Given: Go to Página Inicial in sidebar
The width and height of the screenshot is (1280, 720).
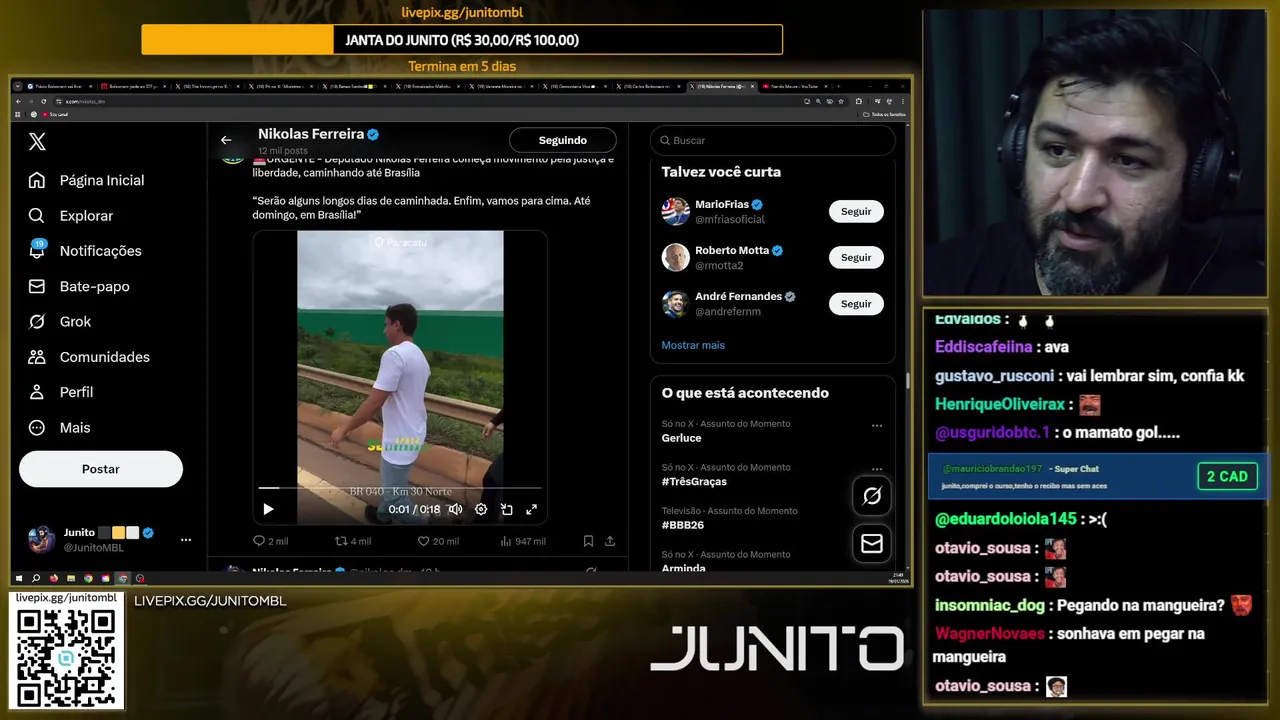Looking at the screenshot, I should click(x=87, y=180).
